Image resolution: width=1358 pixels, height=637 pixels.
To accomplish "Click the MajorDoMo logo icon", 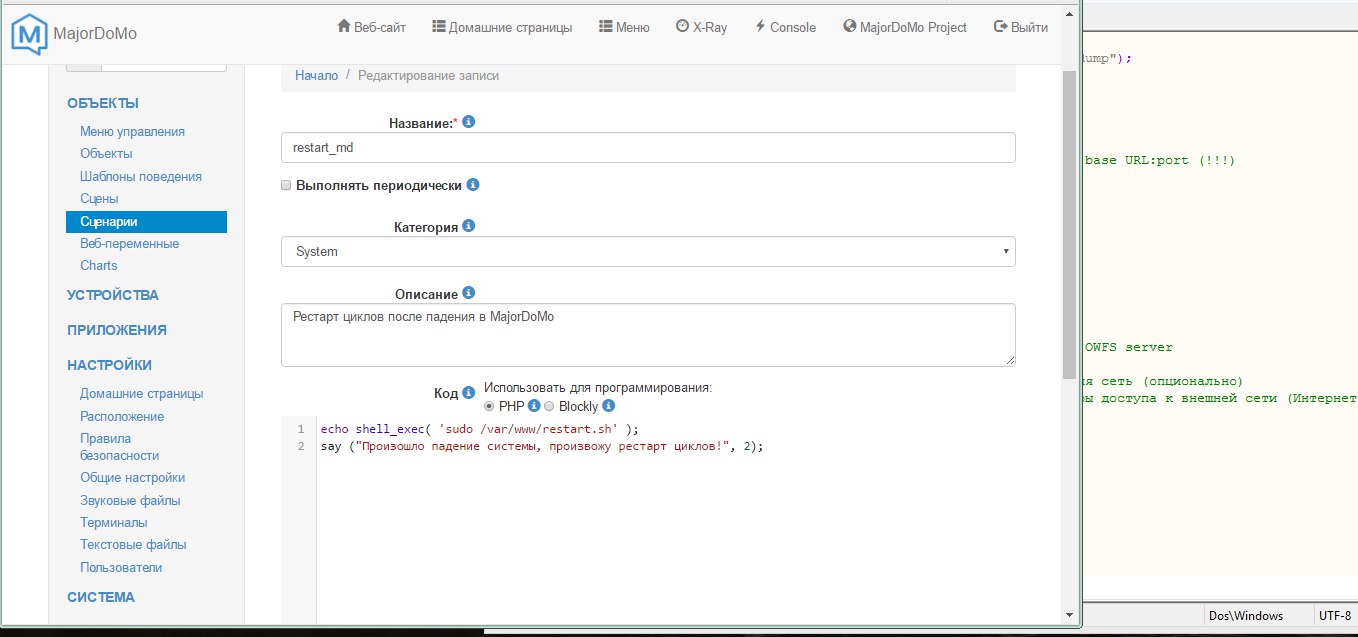I will 29,33.
